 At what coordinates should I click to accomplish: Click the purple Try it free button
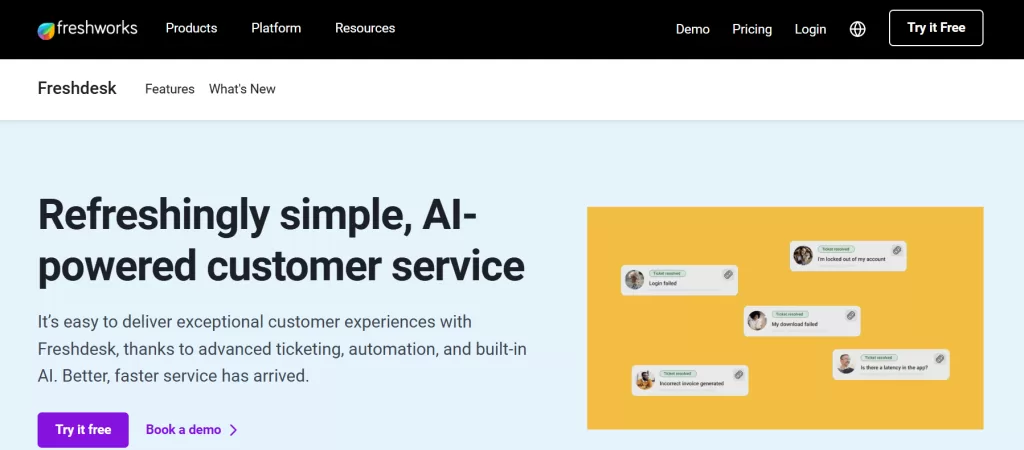coord(83,429)
